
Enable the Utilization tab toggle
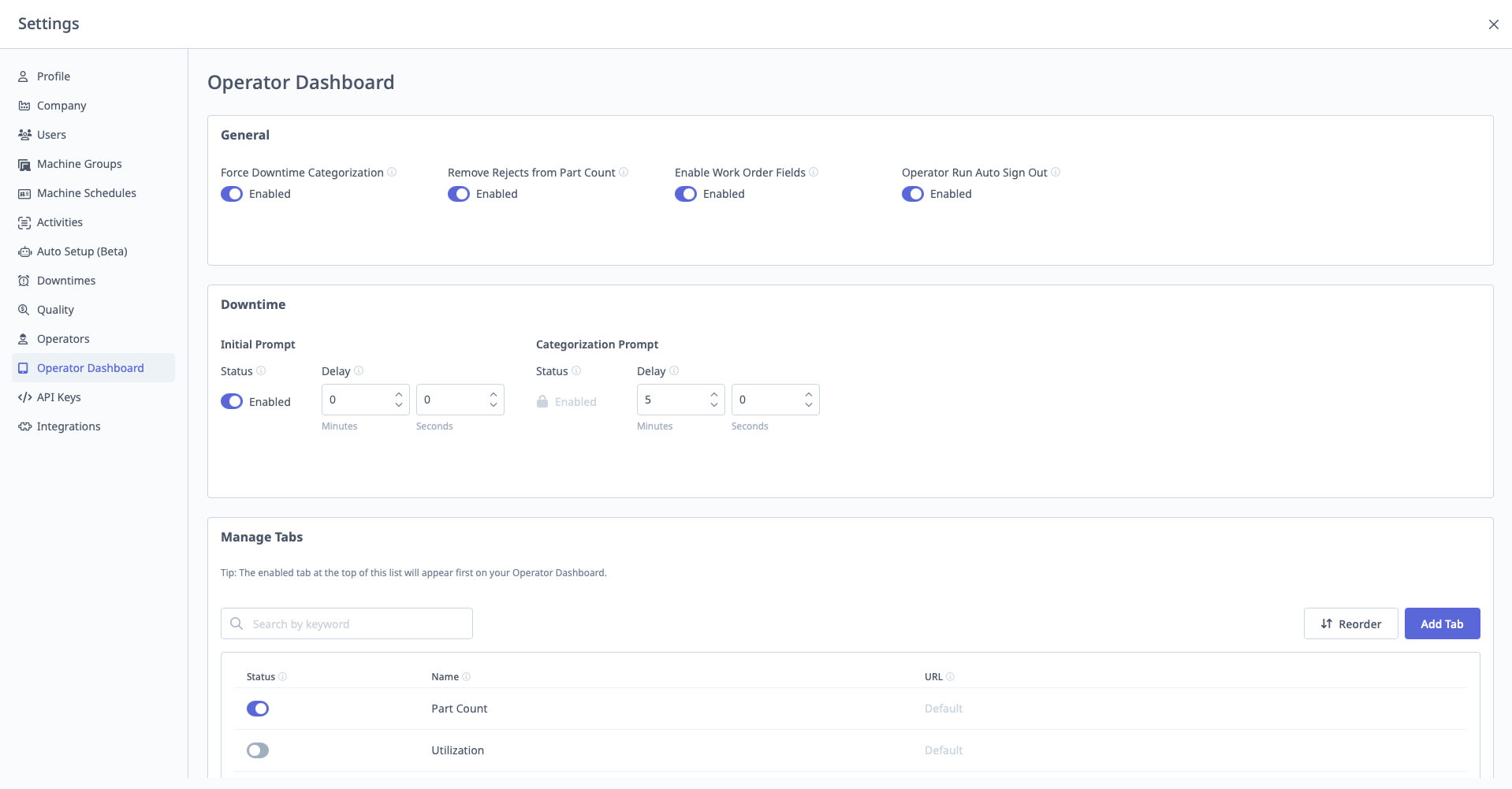click(258, 750)
